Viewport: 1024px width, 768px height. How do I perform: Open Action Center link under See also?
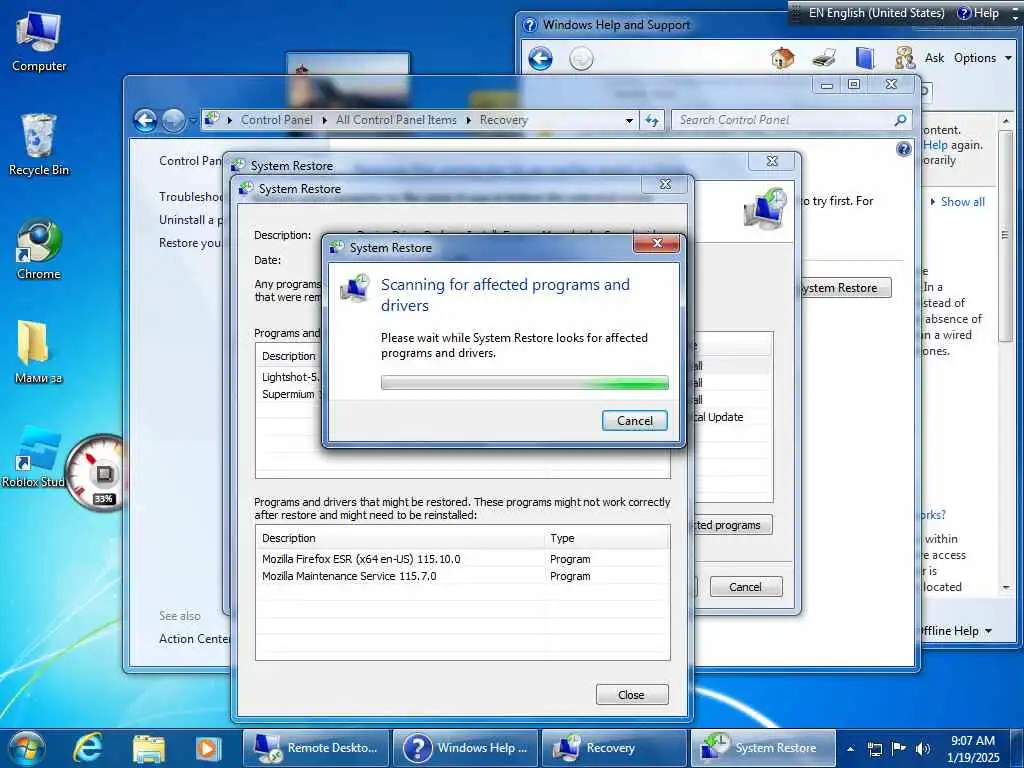click(194, 639)
